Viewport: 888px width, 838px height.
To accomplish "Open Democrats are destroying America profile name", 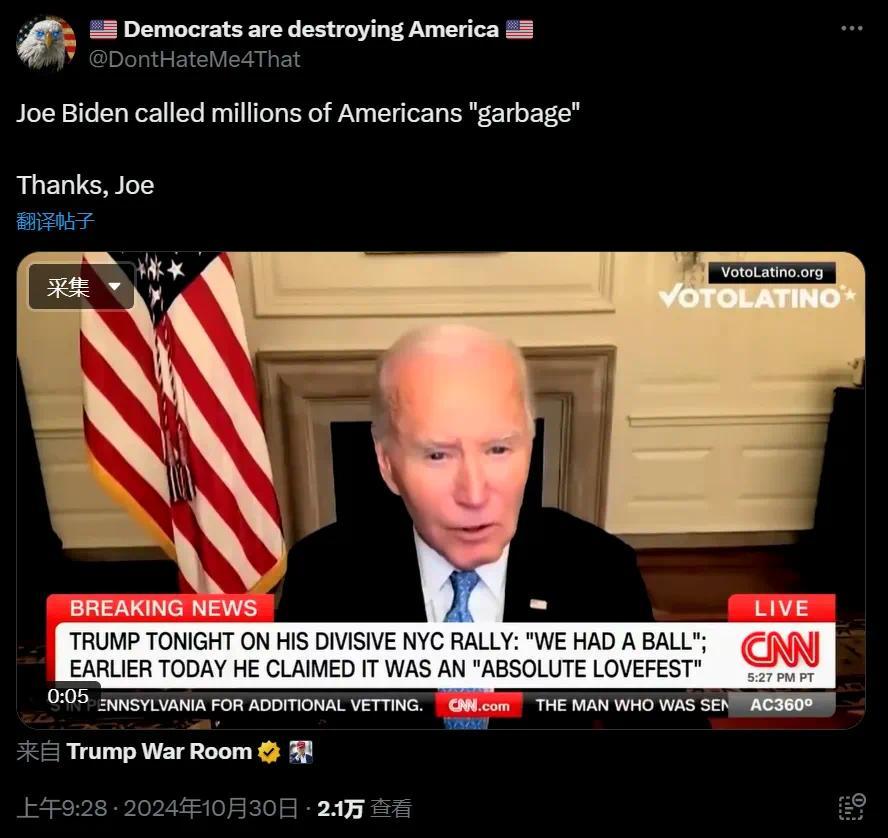I will click(311, 29).
